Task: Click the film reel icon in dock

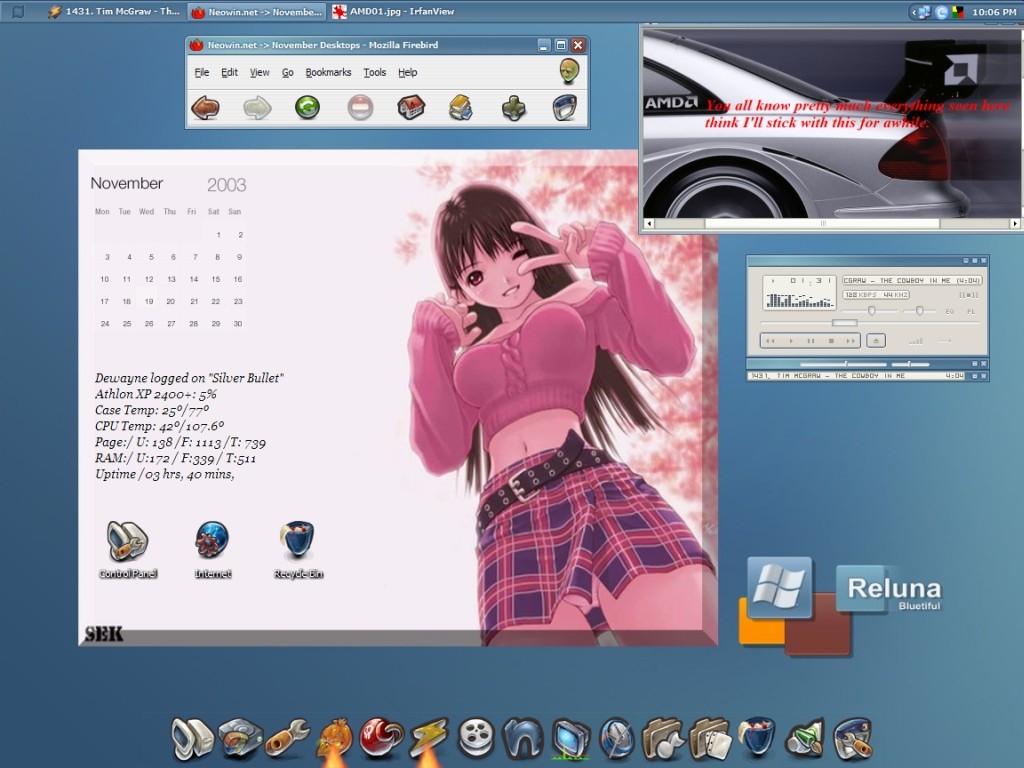Action: point(476,738)
